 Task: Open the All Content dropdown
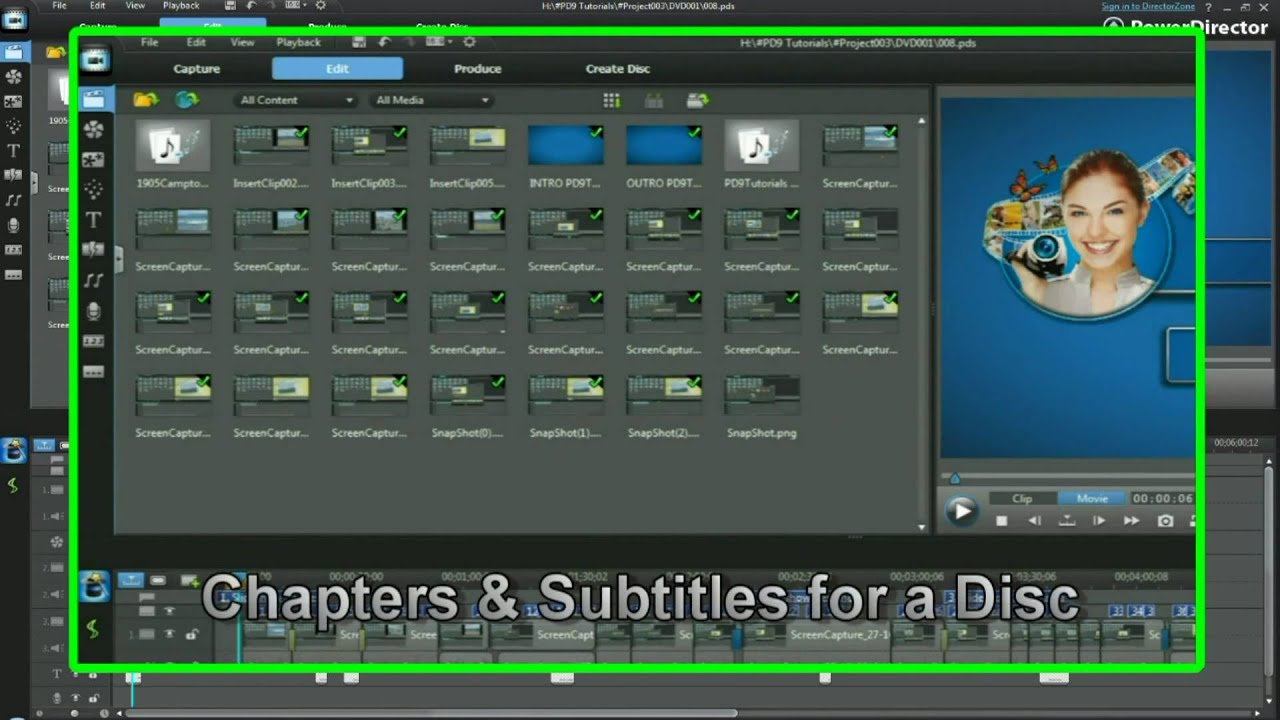[296, 100]
